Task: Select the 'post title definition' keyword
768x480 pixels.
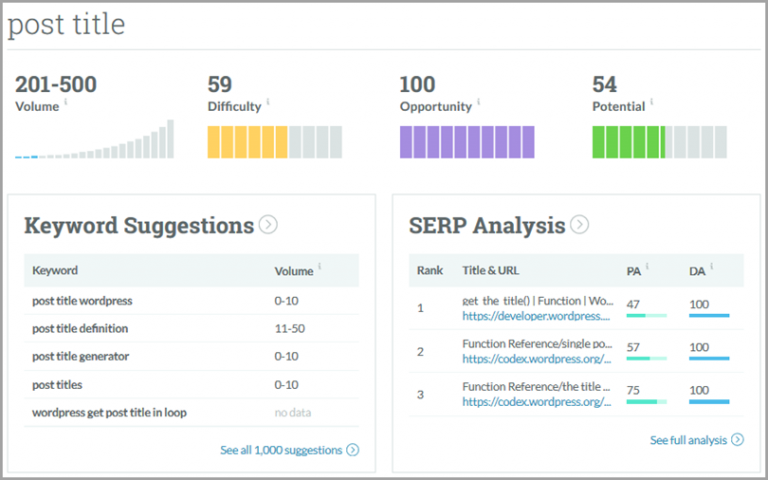Action: [80, 328]
